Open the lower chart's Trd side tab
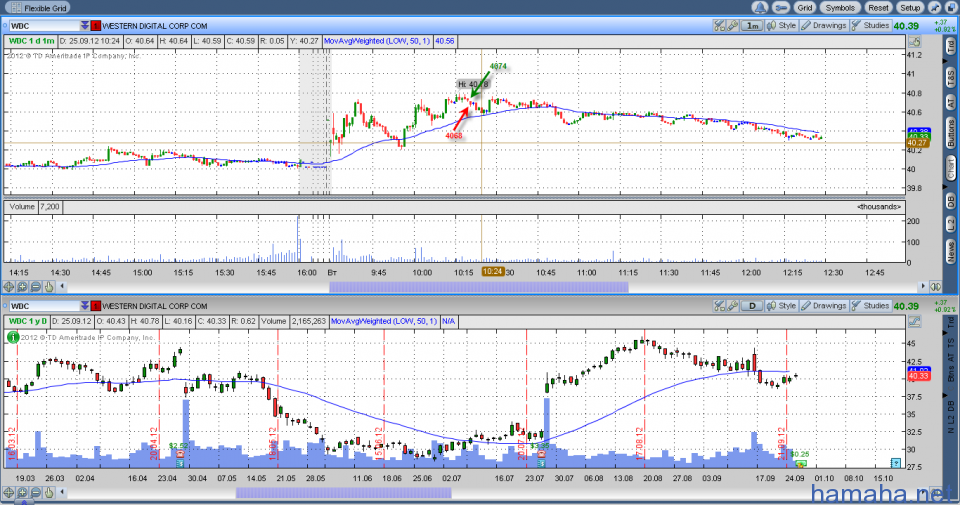 951,321
